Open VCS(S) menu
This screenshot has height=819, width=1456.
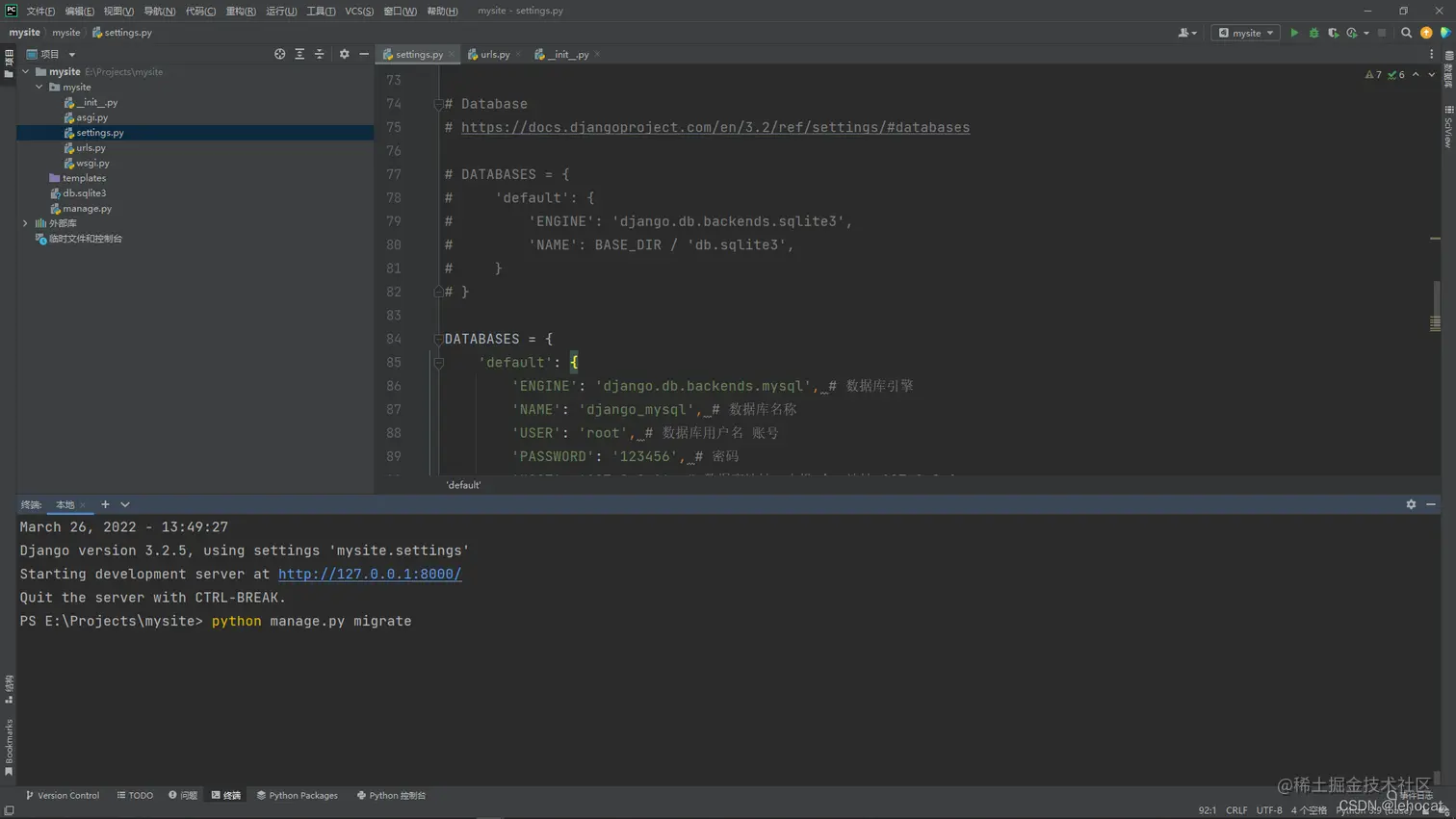[x=359, y=11]
